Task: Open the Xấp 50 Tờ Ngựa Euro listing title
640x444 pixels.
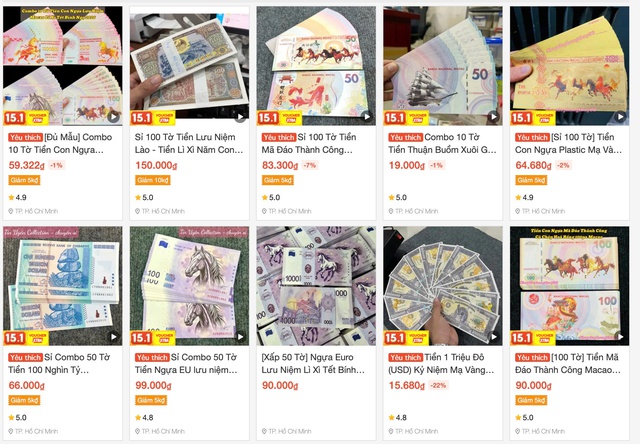Action: (313, 364)
